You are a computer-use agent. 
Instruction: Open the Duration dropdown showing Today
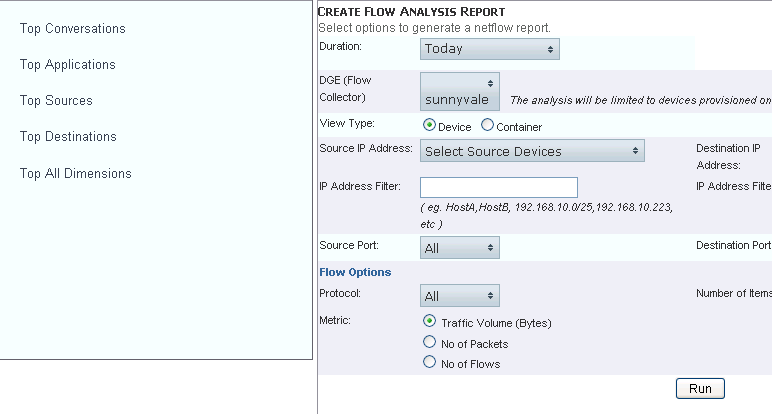489,48
